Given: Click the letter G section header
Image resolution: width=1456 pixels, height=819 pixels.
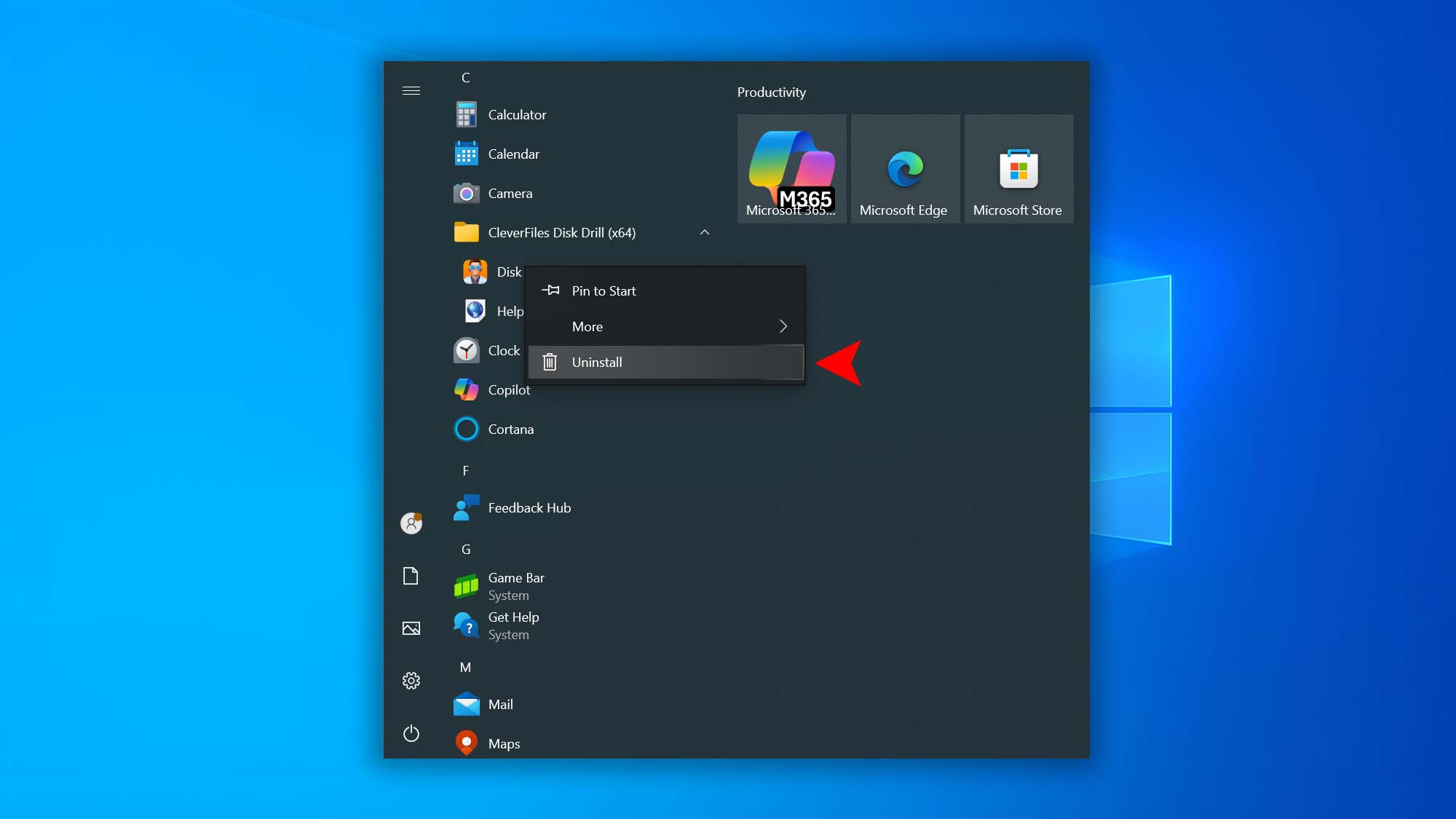Looking at the screenshot, I should tap(466, 549).
